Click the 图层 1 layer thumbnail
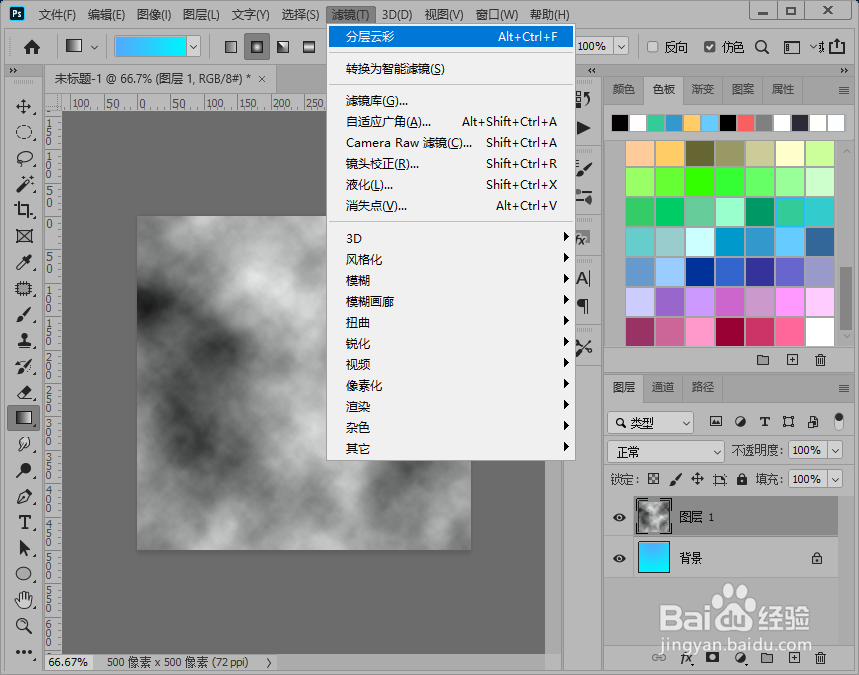The height and width of the screenshot is (675, 859). pyautogui.click(x=653, y=517)
